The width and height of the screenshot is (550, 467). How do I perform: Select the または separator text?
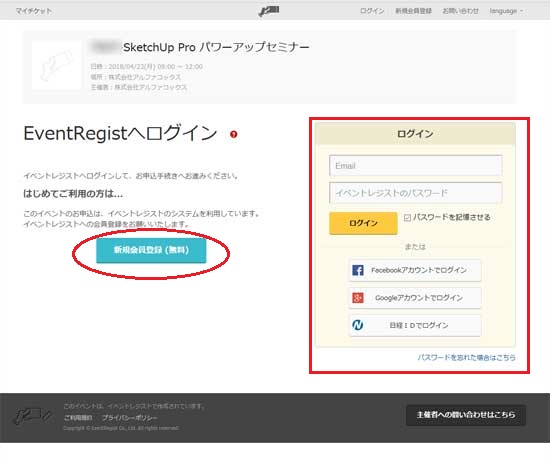pos(415,247)
